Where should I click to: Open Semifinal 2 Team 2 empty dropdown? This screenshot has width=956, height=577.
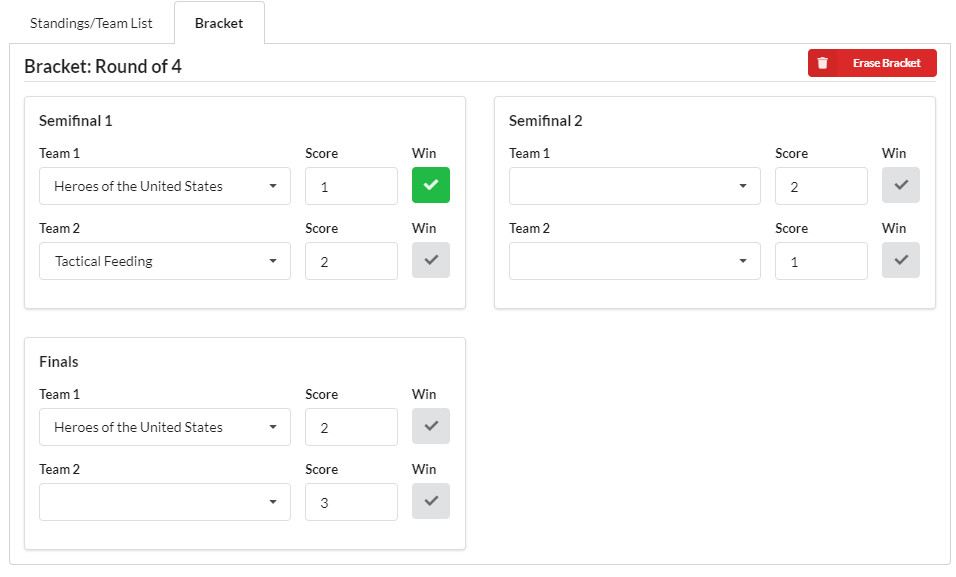635,261
